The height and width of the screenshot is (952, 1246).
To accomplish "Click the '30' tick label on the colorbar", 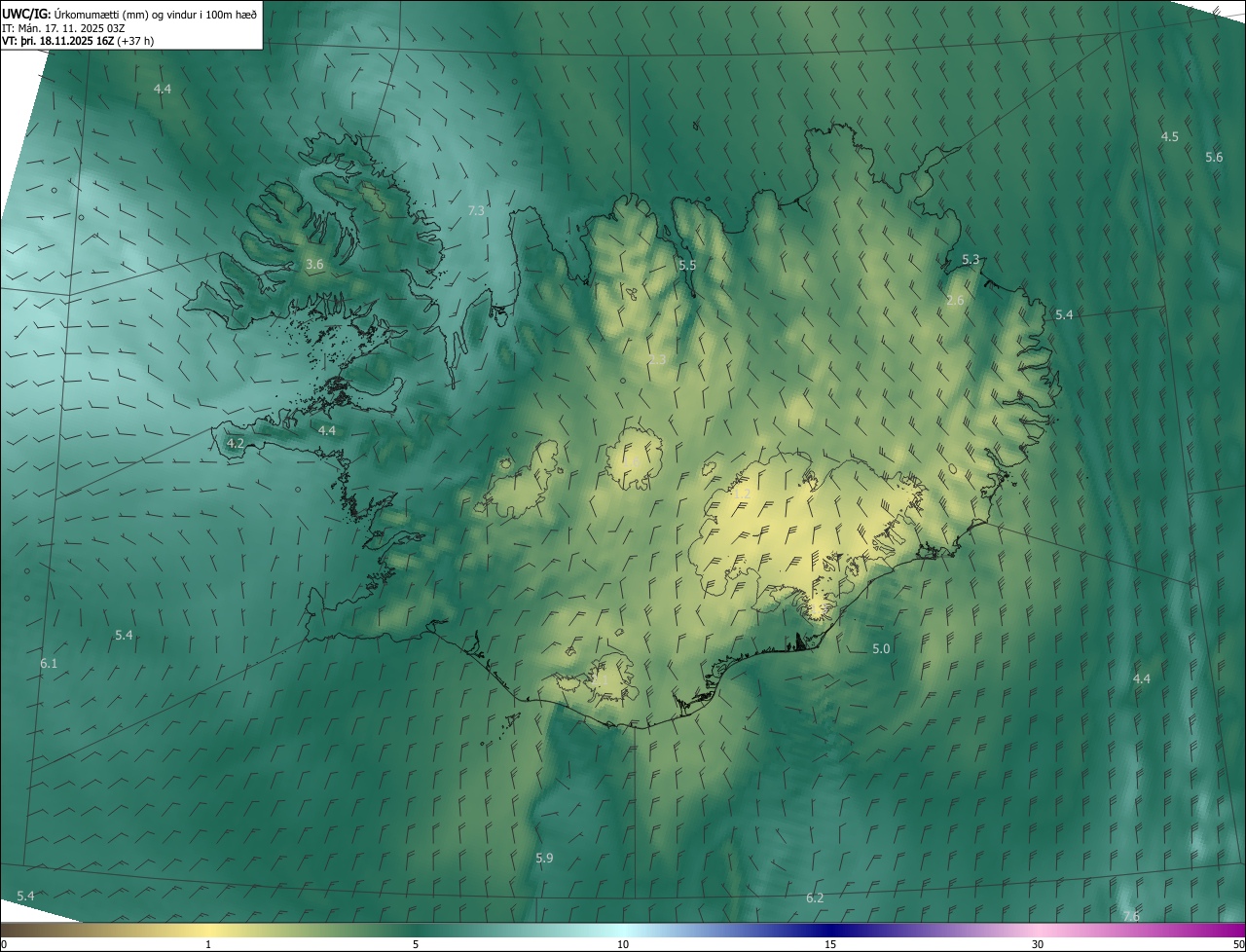I will (1038, 944).
